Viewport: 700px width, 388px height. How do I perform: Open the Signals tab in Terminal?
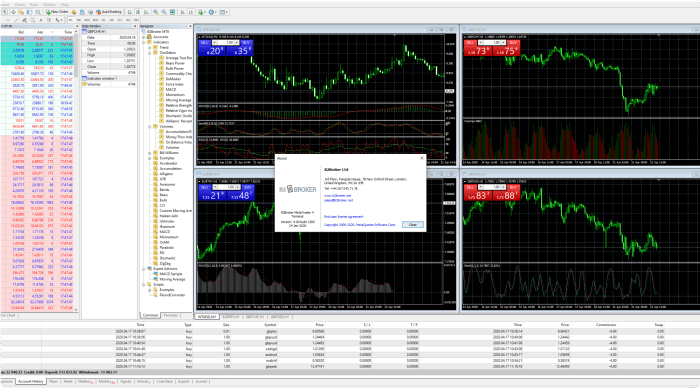point(125,382)
